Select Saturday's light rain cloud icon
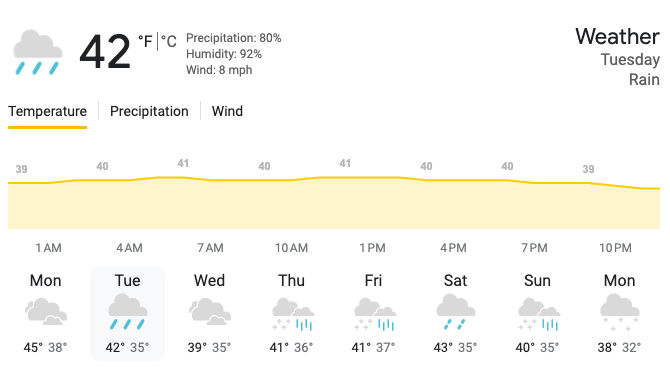Image resolution: width=670 pixels, height=378 pixels. (455, 311)
